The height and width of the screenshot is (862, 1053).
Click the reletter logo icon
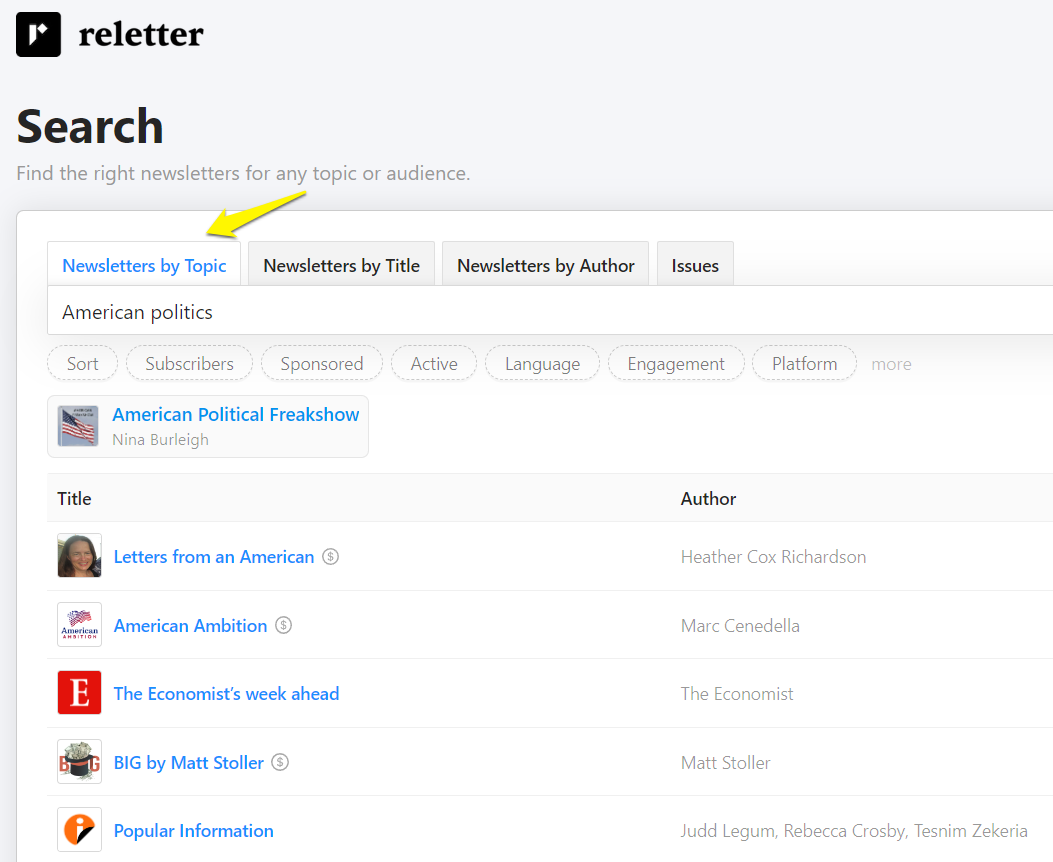(x=37, y=34)
